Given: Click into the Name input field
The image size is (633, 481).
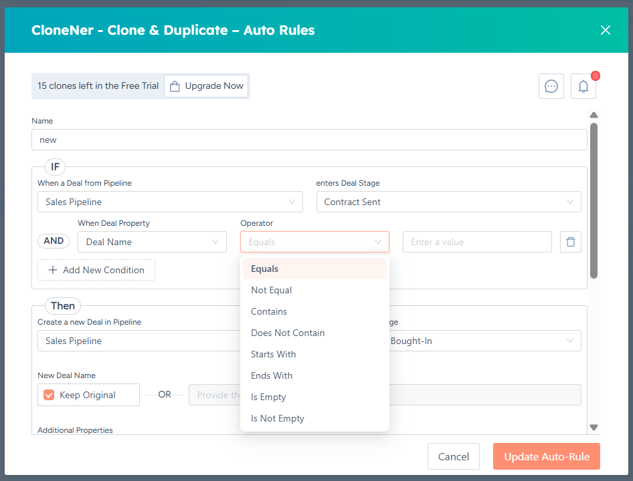Looking at the screenshot, I should [309, 140].
